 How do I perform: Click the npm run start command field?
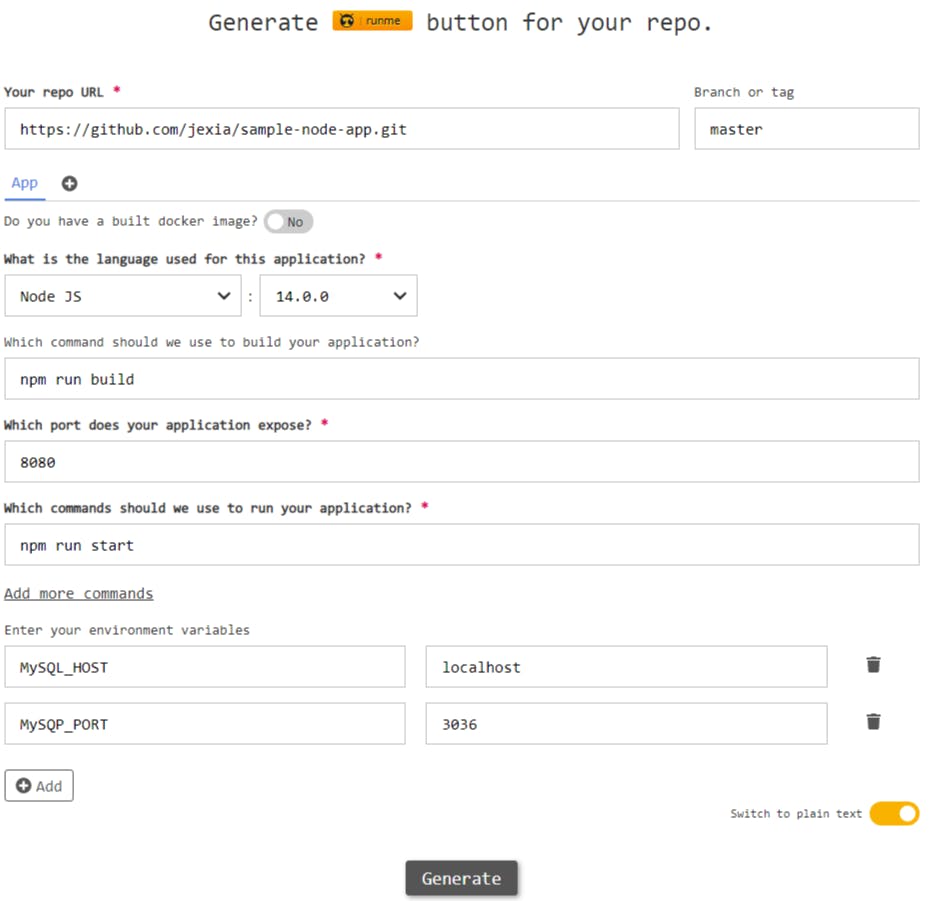(462, 545)
